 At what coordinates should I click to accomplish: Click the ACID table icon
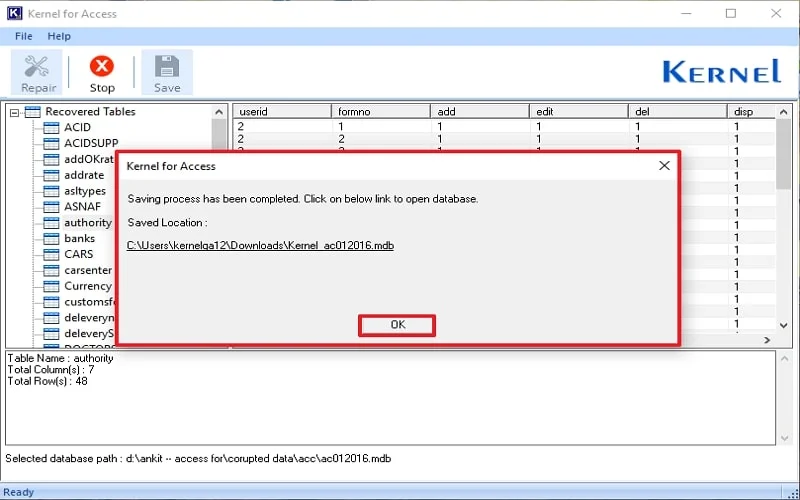pos(51,128)
